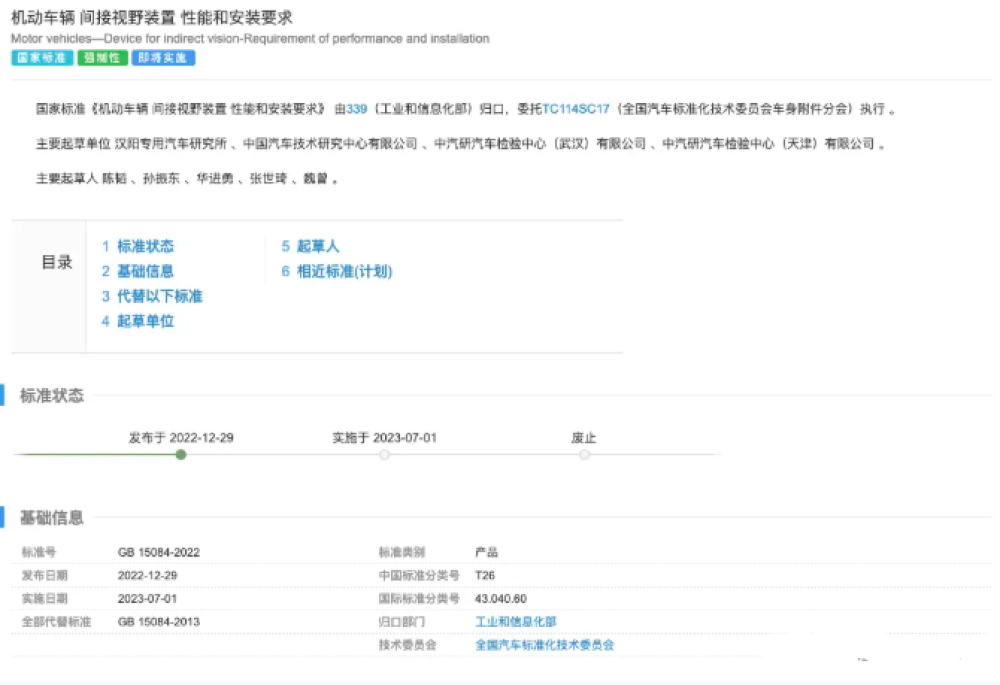Click the drafter name 张世琦

pos(268,179)
